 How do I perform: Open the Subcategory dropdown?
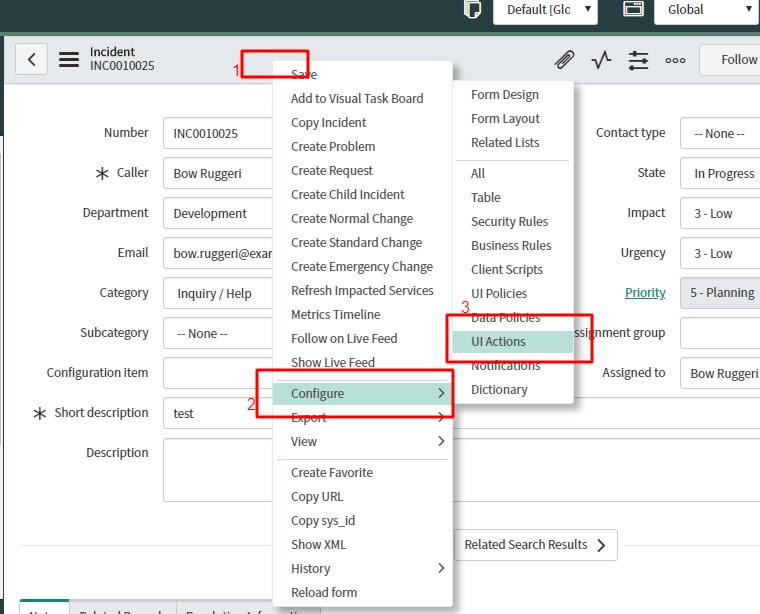coord(218,333)
